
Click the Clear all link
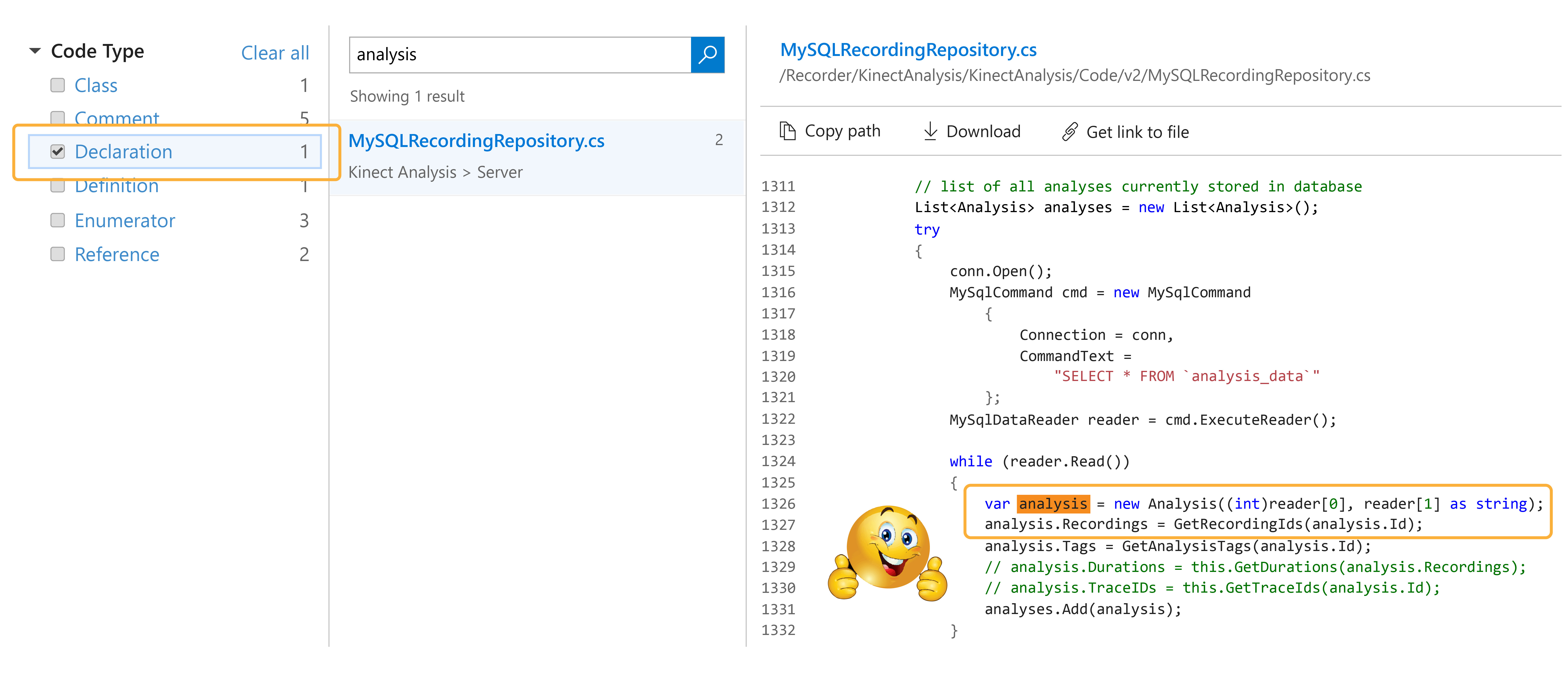275,53
